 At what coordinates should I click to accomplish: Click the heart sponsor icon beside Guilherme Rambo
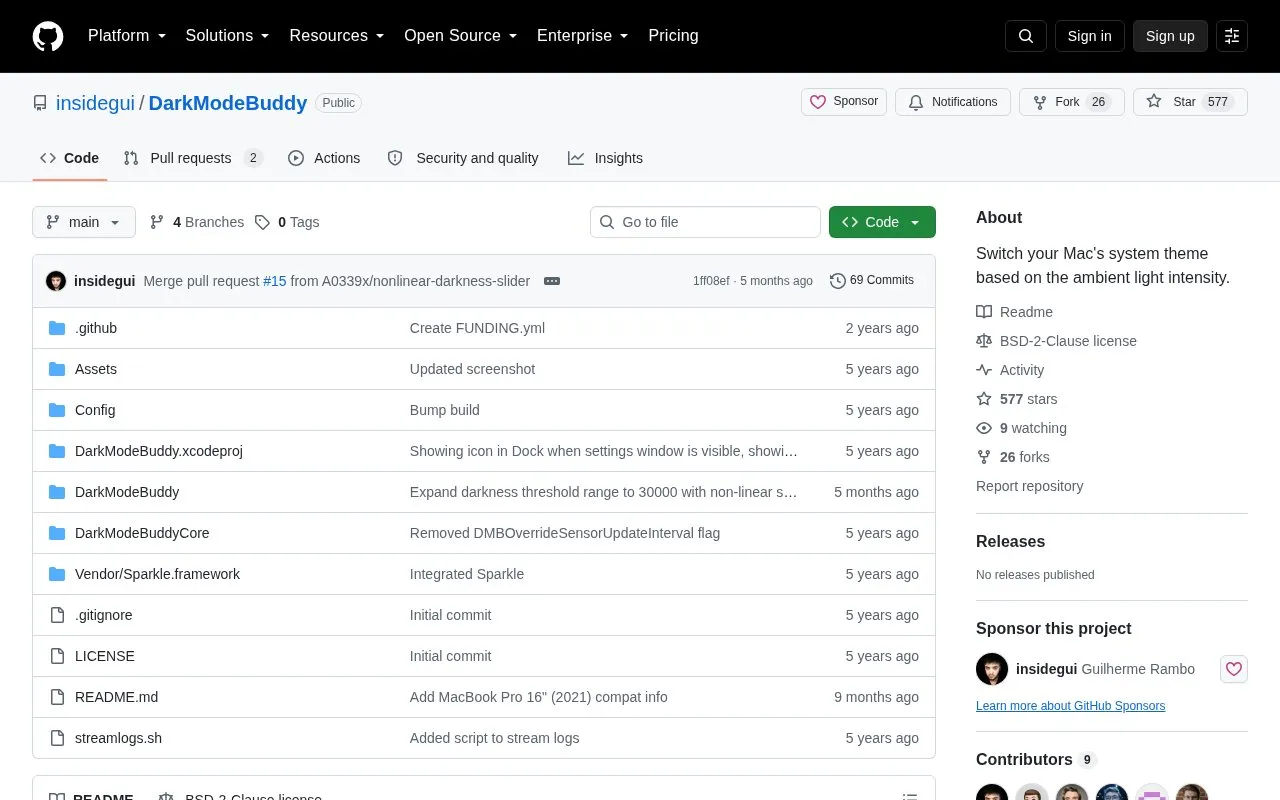1234,669
